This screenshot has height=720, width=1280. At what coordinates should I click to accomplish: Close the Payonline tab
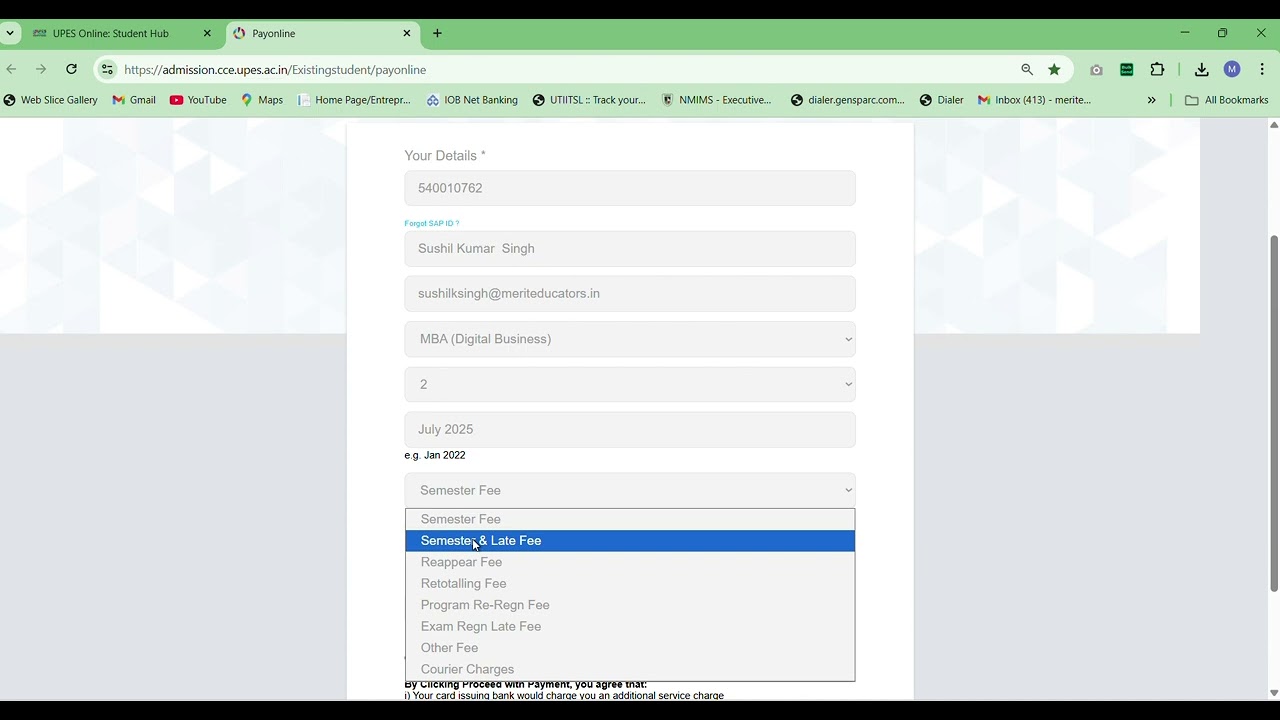tap(407, 33)
